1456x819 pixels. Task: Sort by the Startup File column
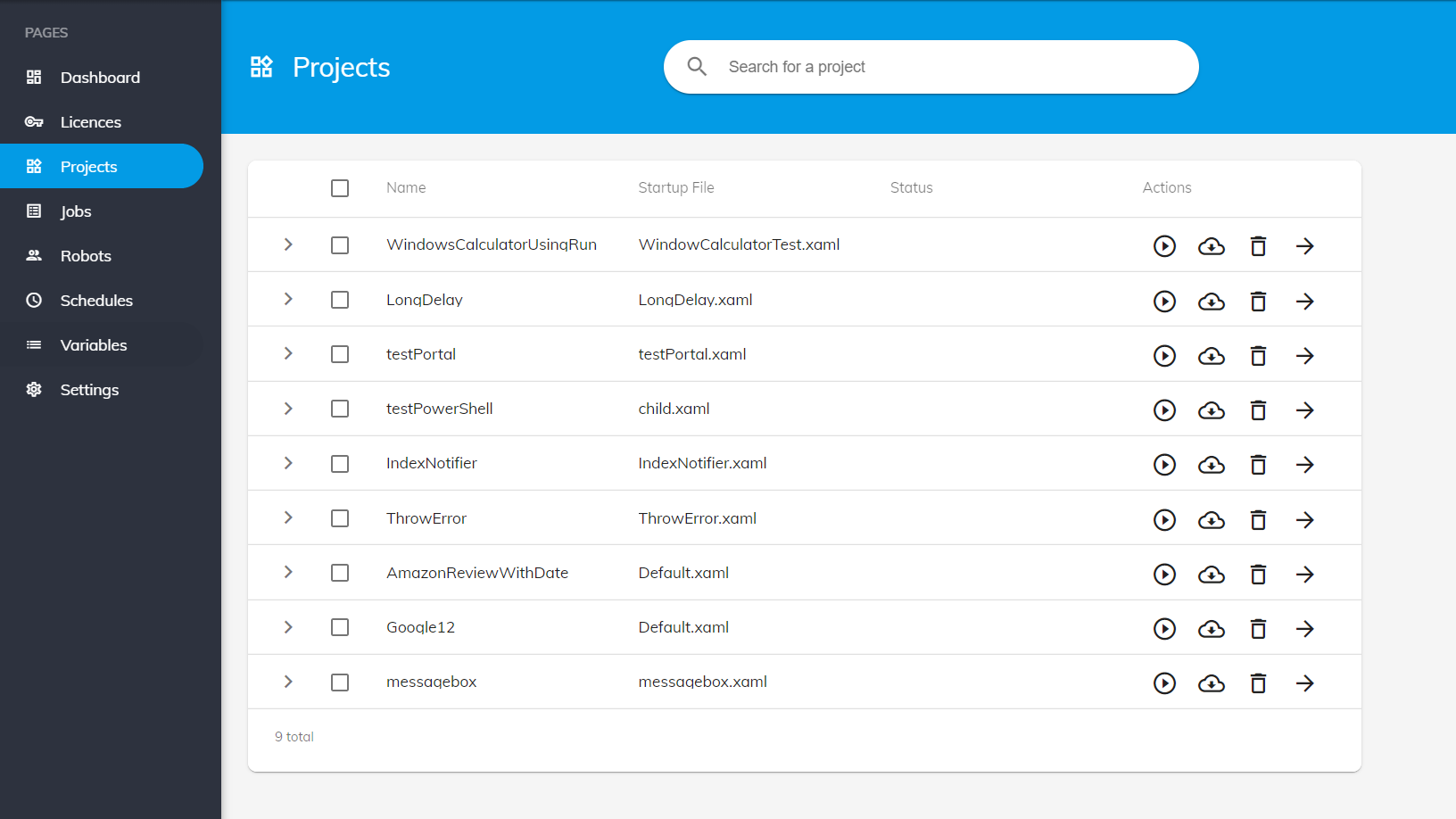tap(676, 188)
